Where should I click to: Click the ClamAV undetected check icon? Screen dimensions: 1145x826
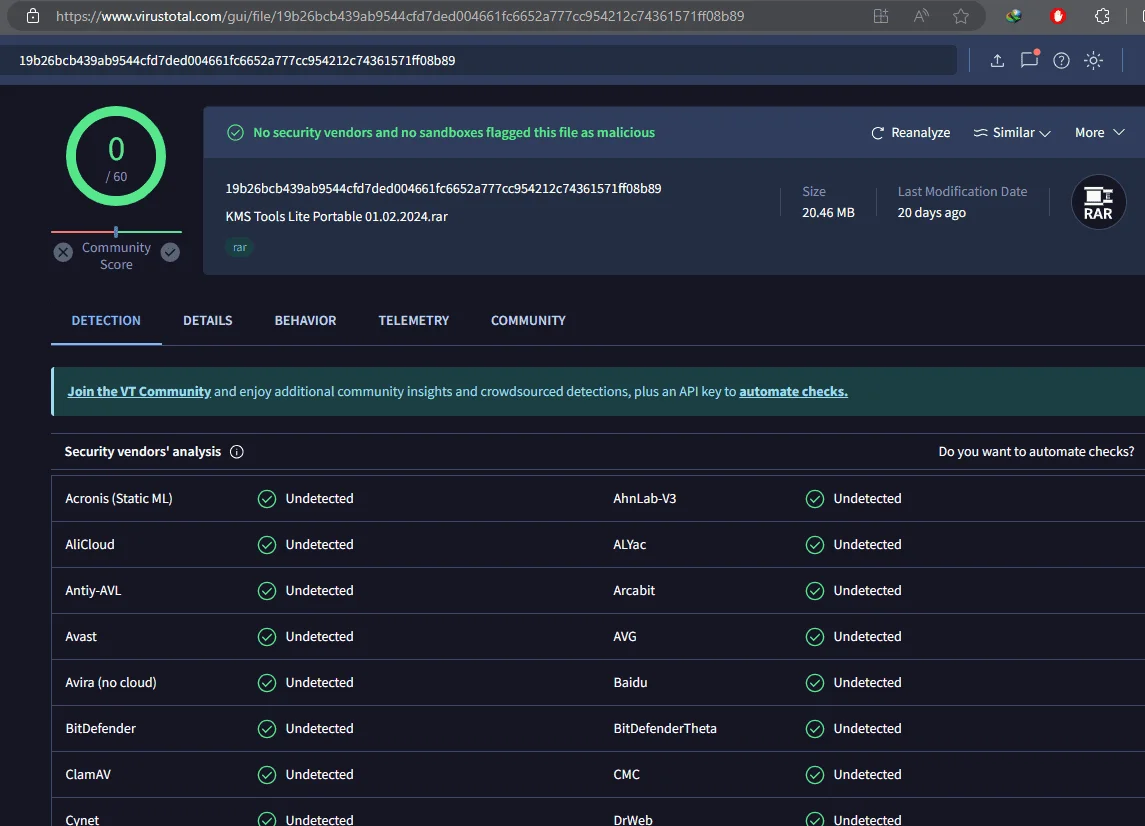(x=267, y=775)
